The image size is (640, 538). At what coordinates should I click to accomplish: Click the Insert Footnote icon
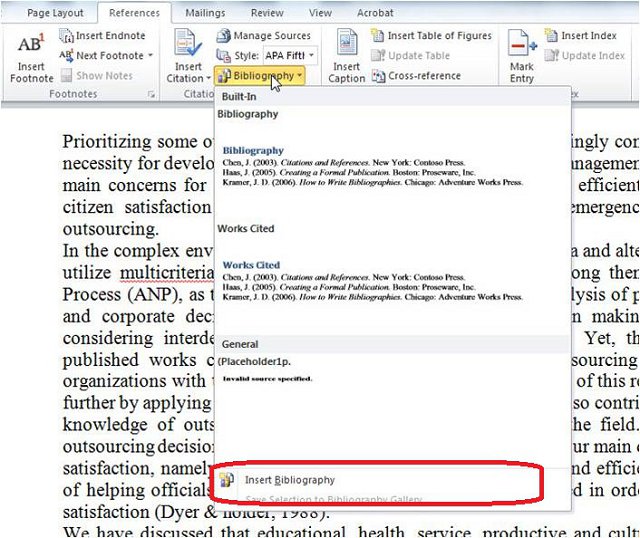pos(31,46)
